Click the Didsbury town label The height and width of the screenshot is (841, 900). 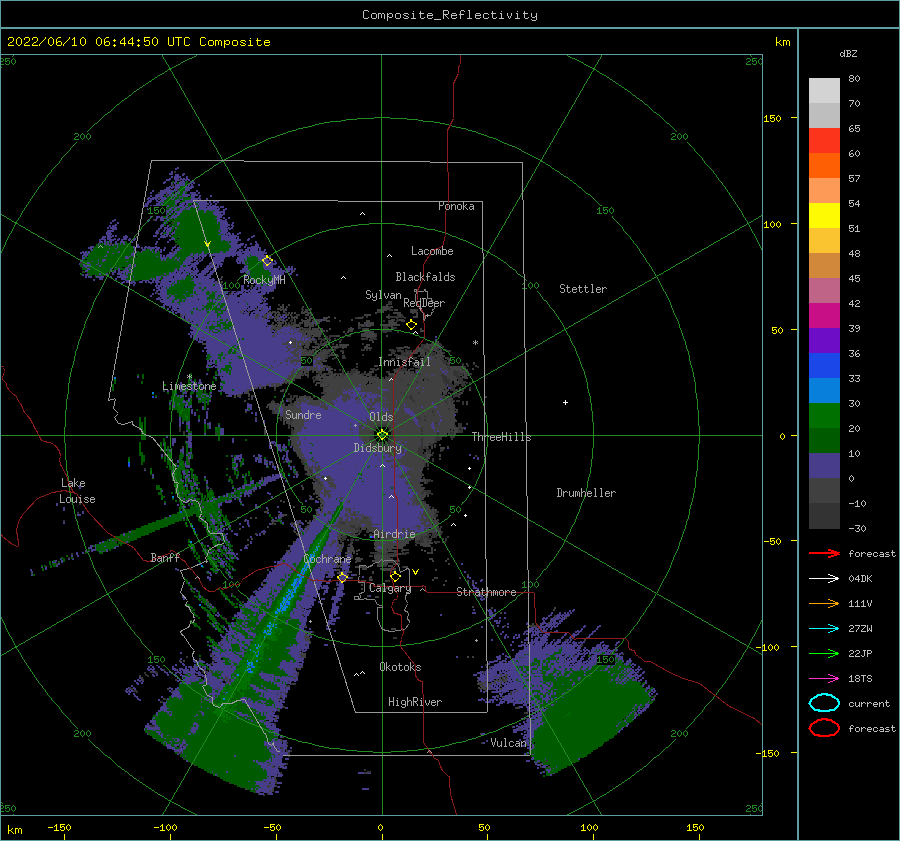(378, 448)
